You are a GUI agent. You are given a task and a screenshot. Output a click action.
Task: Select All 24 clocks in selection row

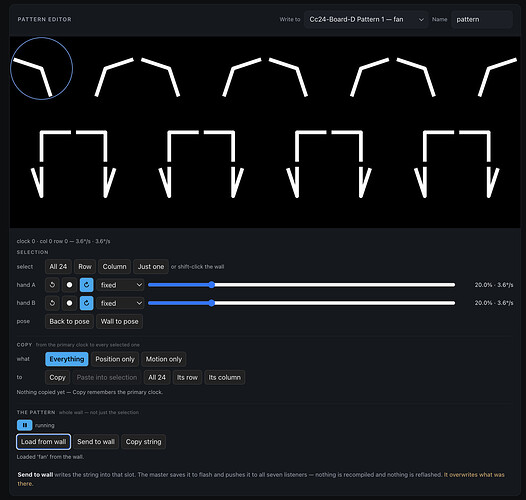(58, 266)
